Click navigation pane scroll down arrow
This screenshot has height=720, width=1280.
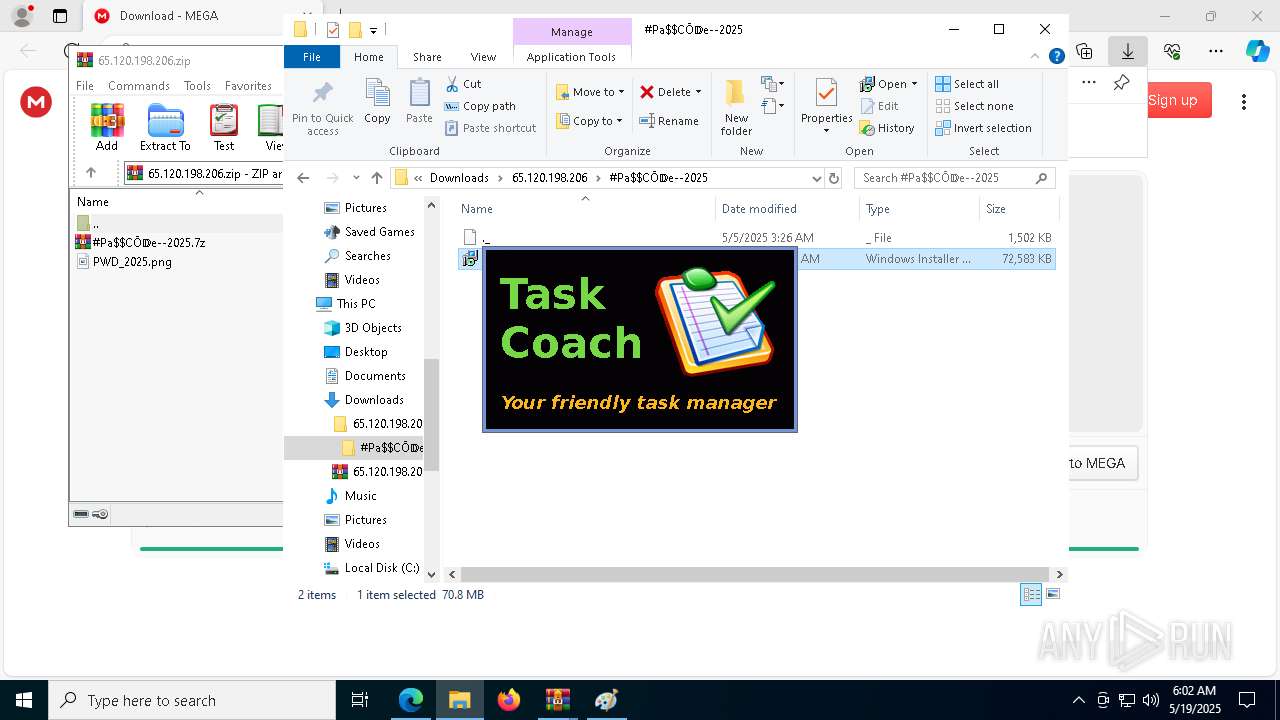tap(432, 574)
